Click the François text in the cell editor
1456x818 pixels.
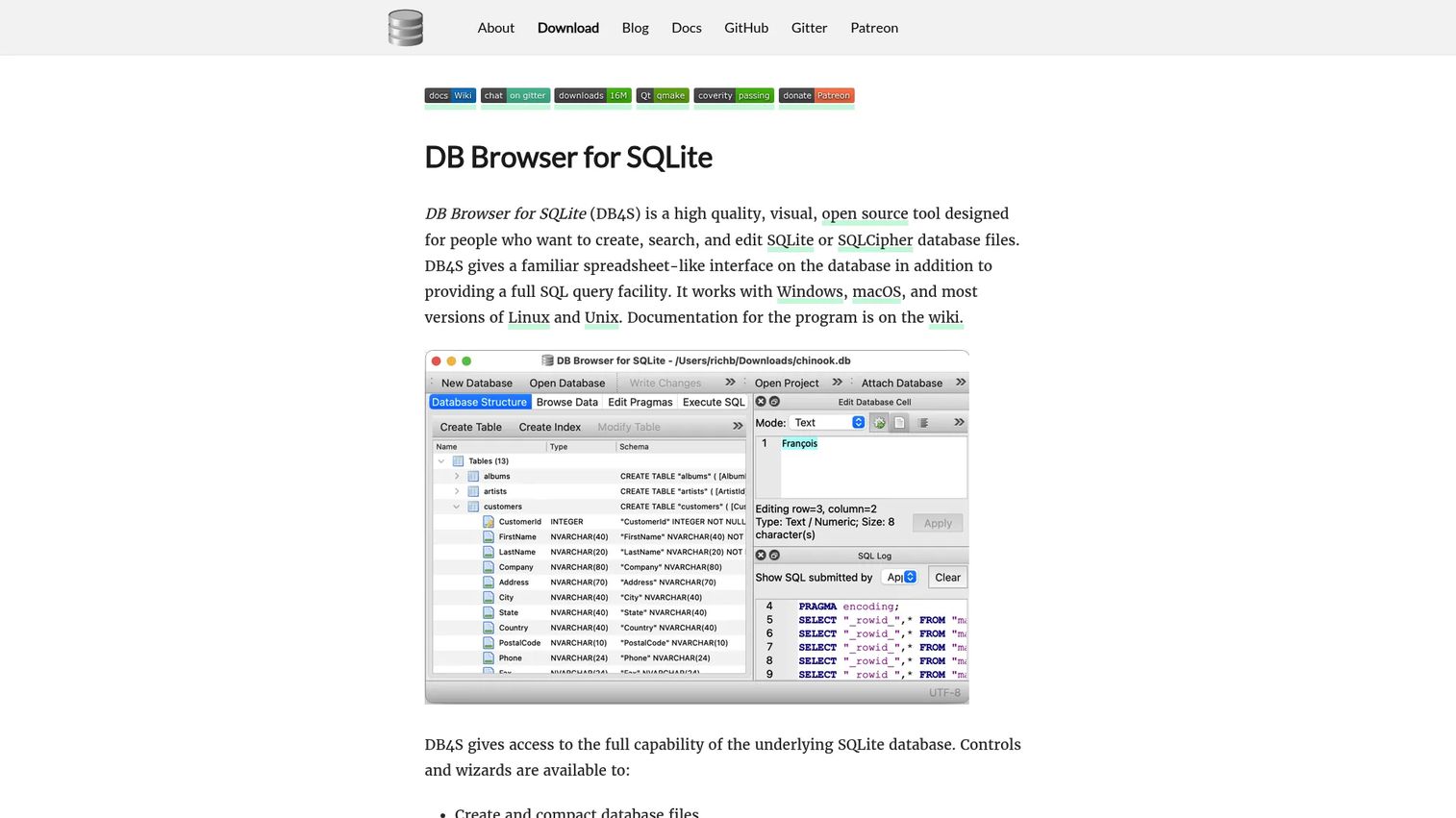pos(799,443)
